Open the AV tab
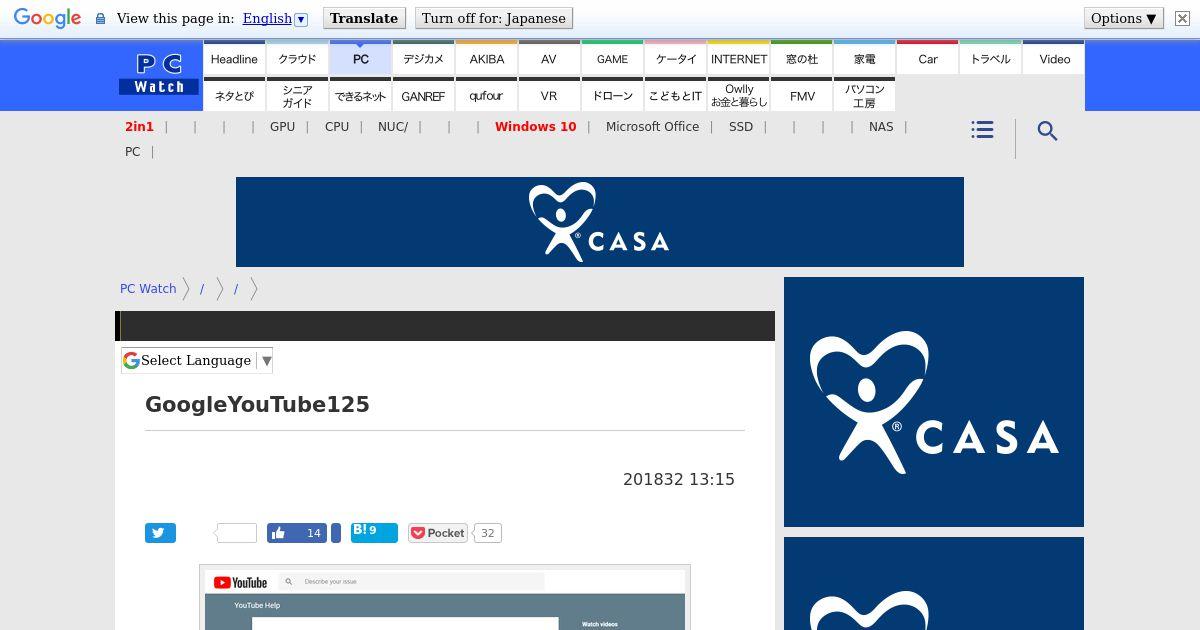The height and width of the screenshot is (630, 1200). (x=549, y=58)
